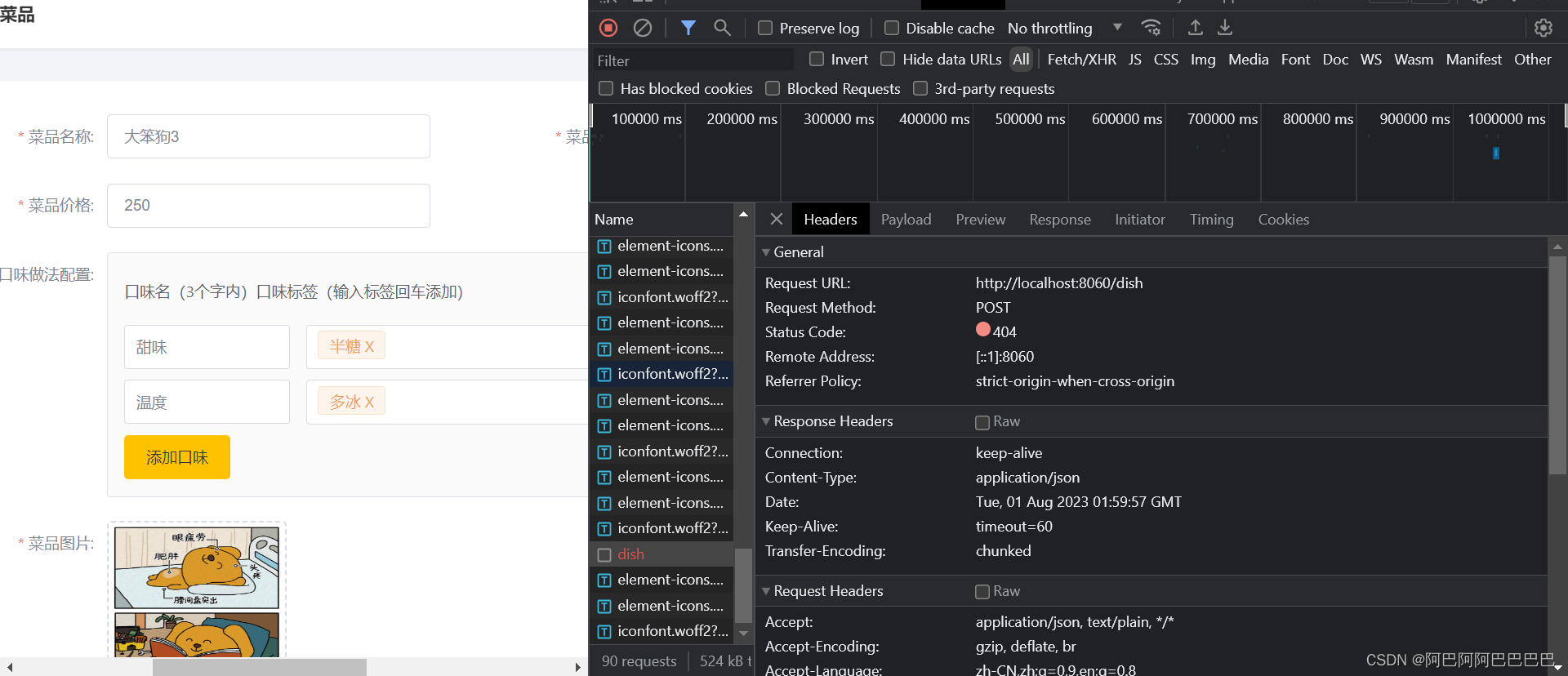The height and width of the screenshot is (676, 1568).
Task: Filter by Media requests
Action: (x=1249, y=59)
